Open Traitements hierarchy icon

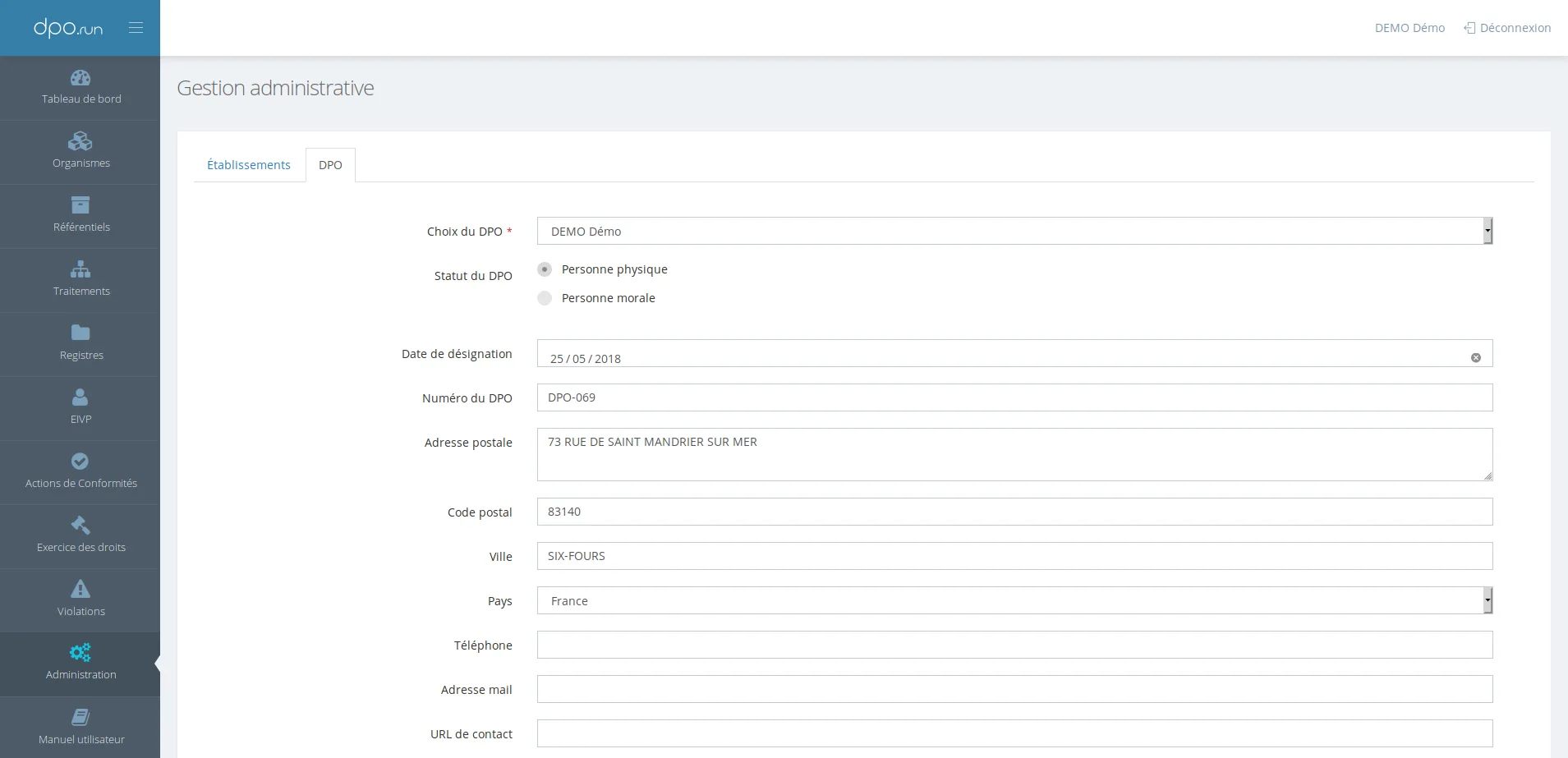[x=80, y=269]
